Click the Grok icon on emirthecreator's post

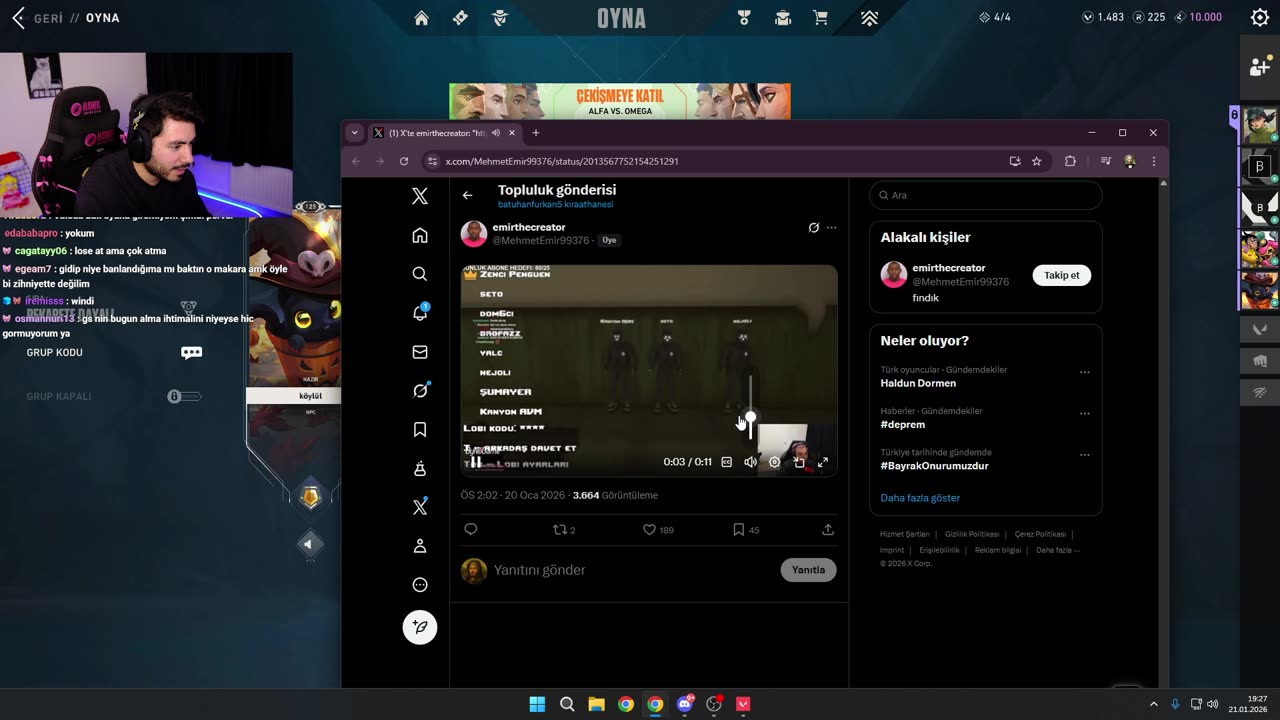[813, 228]
